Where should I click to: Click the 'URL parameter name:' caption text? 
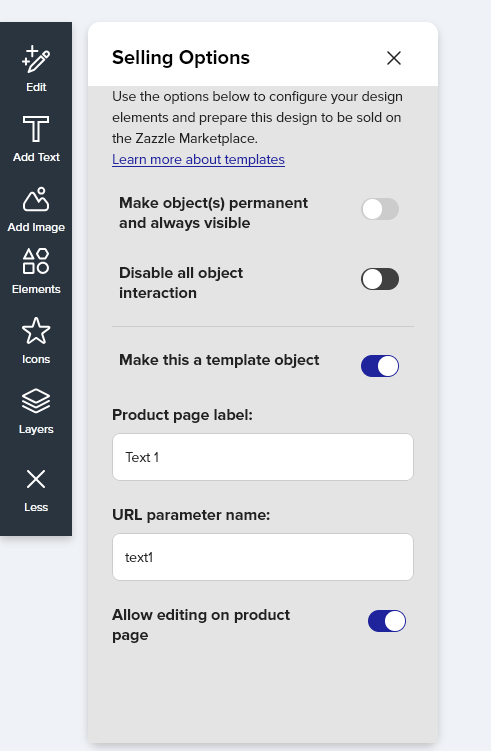191,515
